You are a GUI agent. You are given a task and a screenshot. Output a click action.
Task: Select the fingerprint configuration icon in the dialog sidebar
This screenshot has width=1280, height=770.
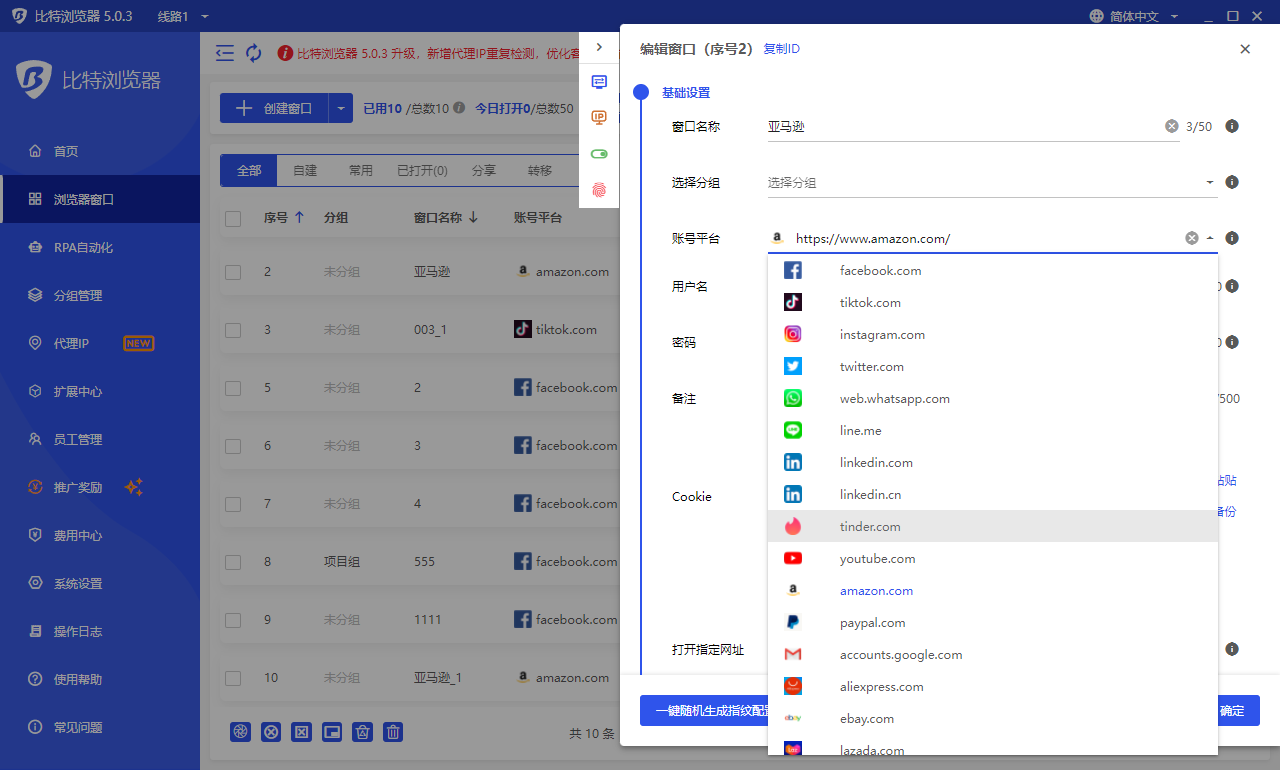pyautogui.click(x=599, y=189)
